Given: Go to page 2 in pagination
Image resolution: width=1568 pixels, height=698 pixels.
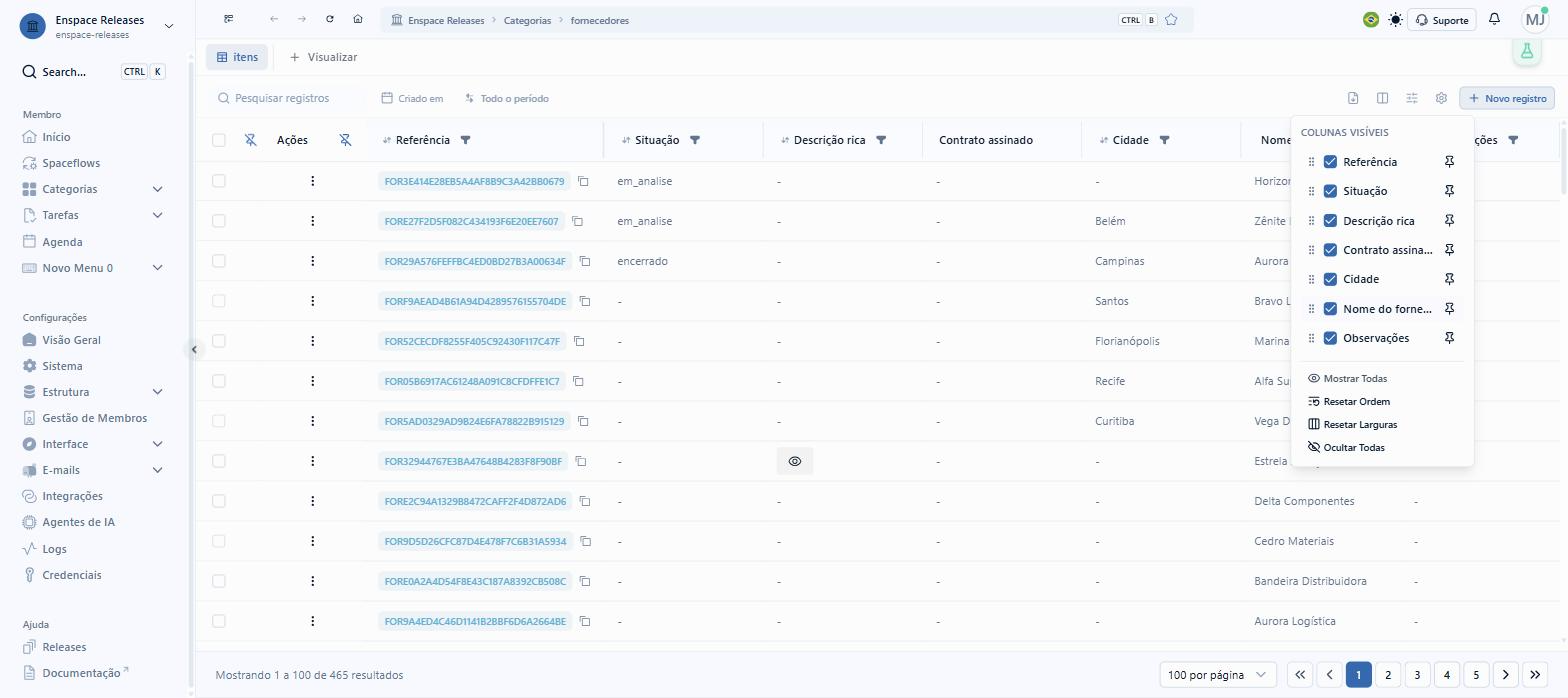Looking at the screenshot, I should 1387,675.
